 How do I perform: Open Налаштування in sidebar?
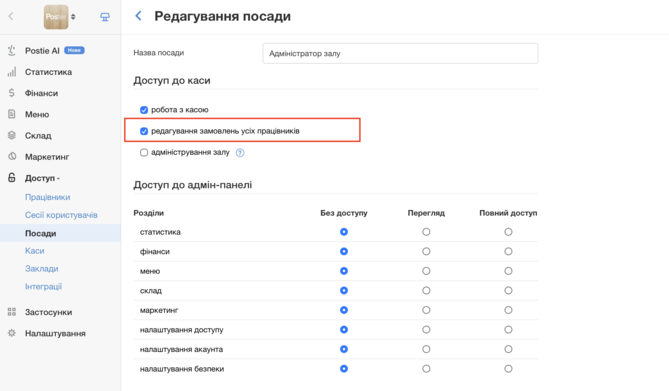(x=55, y=333)
